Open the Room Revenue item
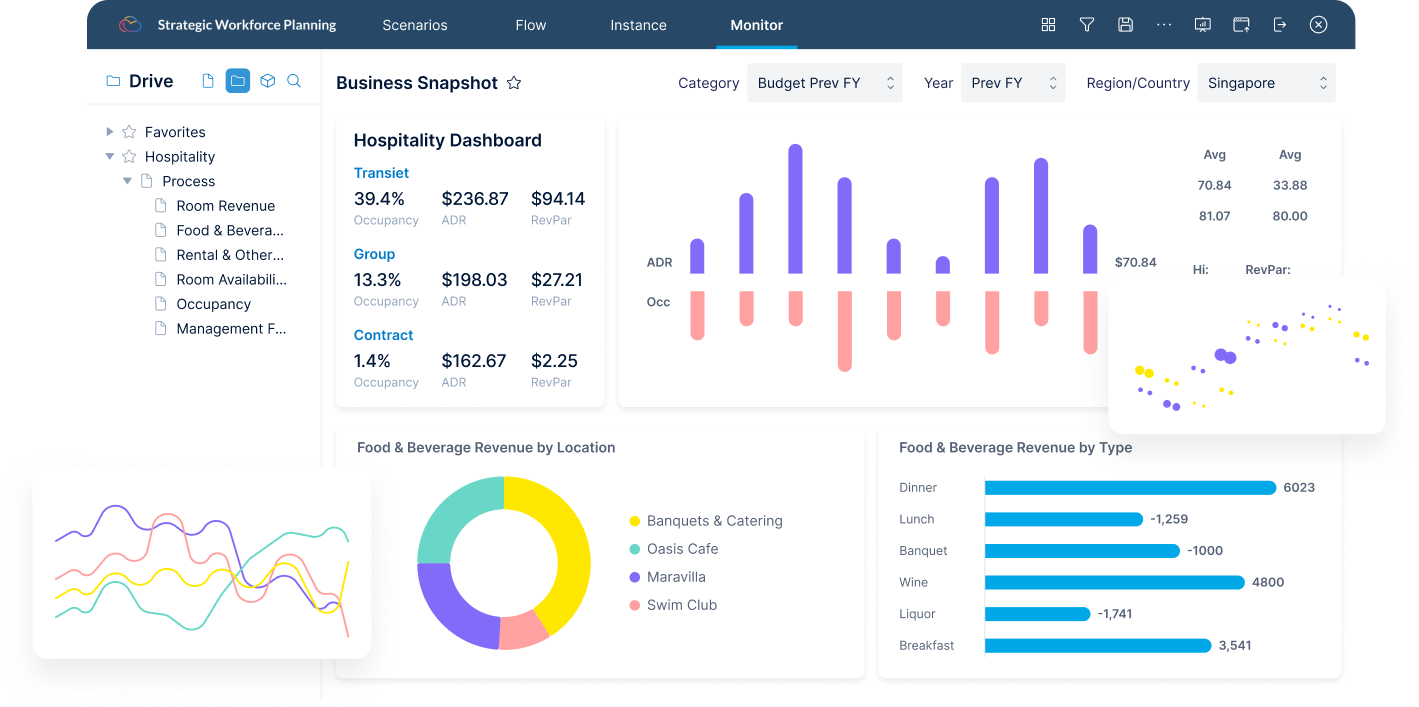Viewport: 1419px width, 707px height. tap(225, 205)
